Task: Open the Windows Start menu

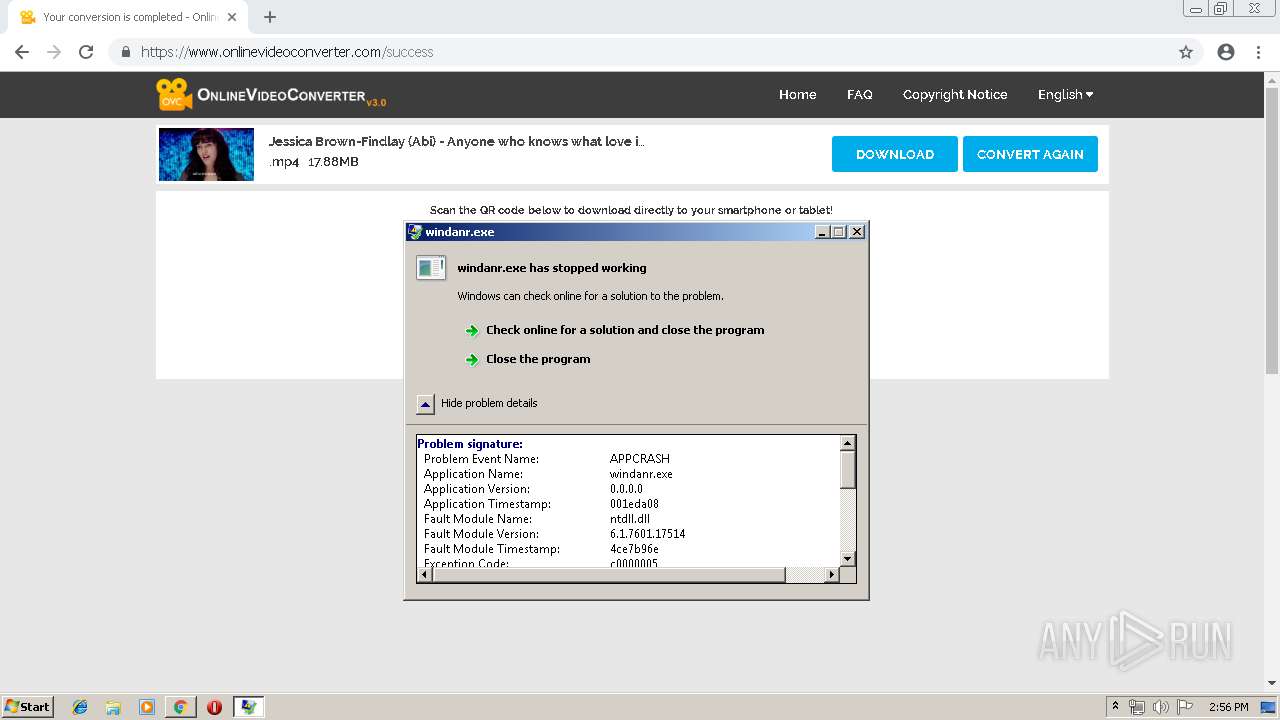Action: pos(28,706)
